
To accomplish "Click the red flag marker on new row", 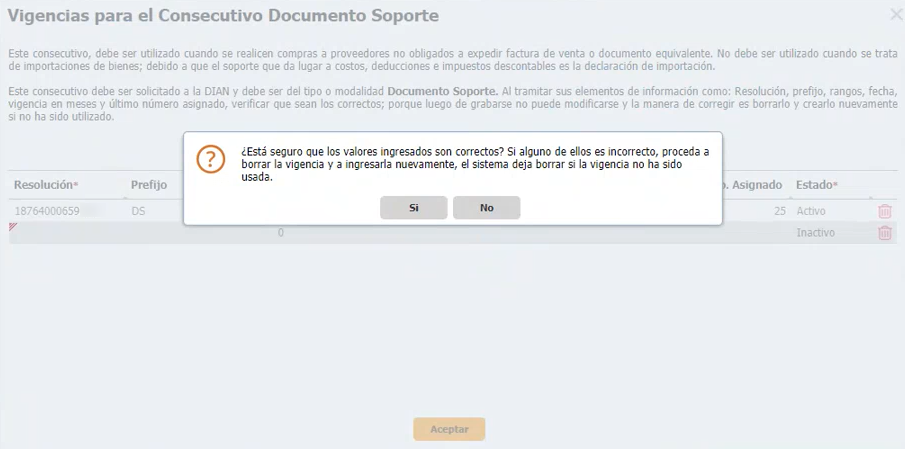I will coord(13,227).
